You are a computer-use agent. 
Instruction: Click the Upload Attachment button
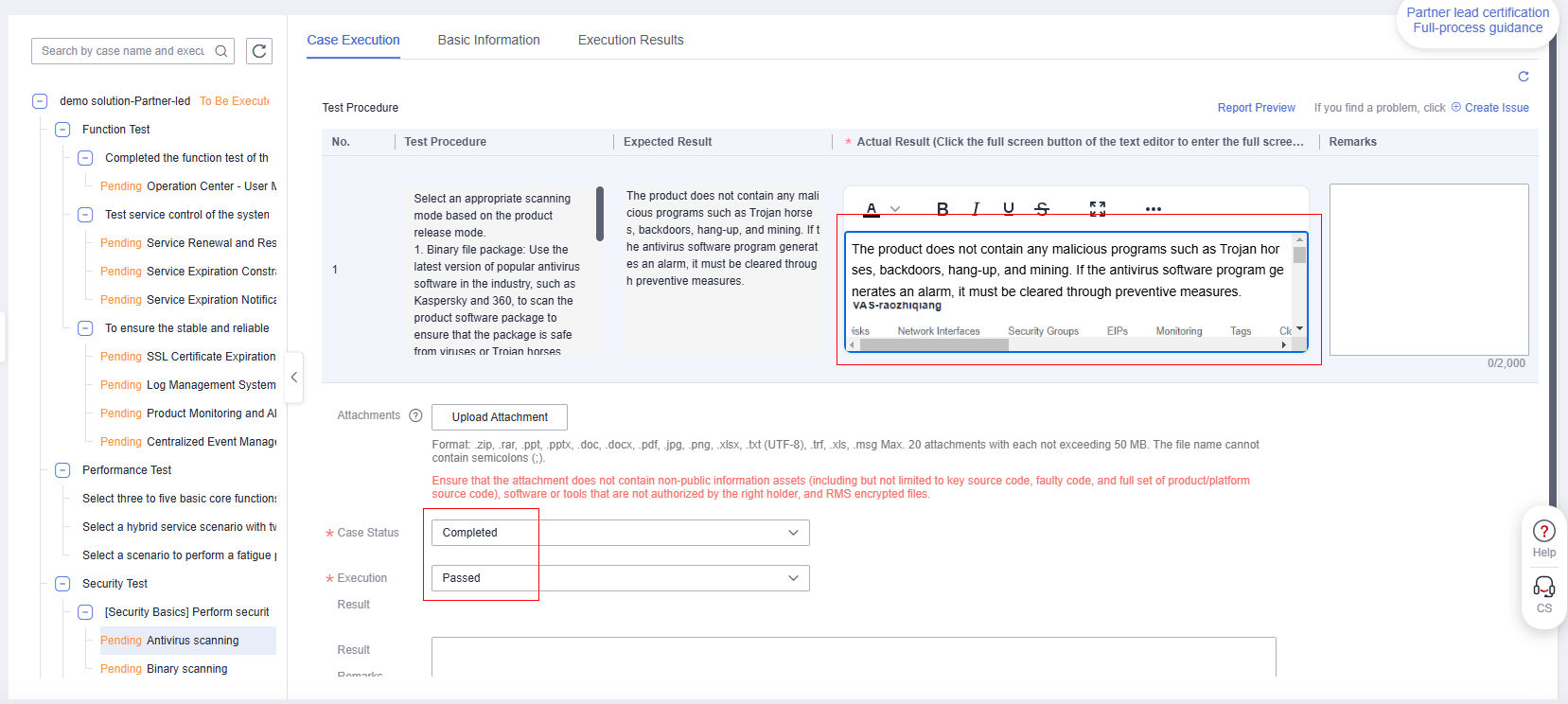click(500, 417)
